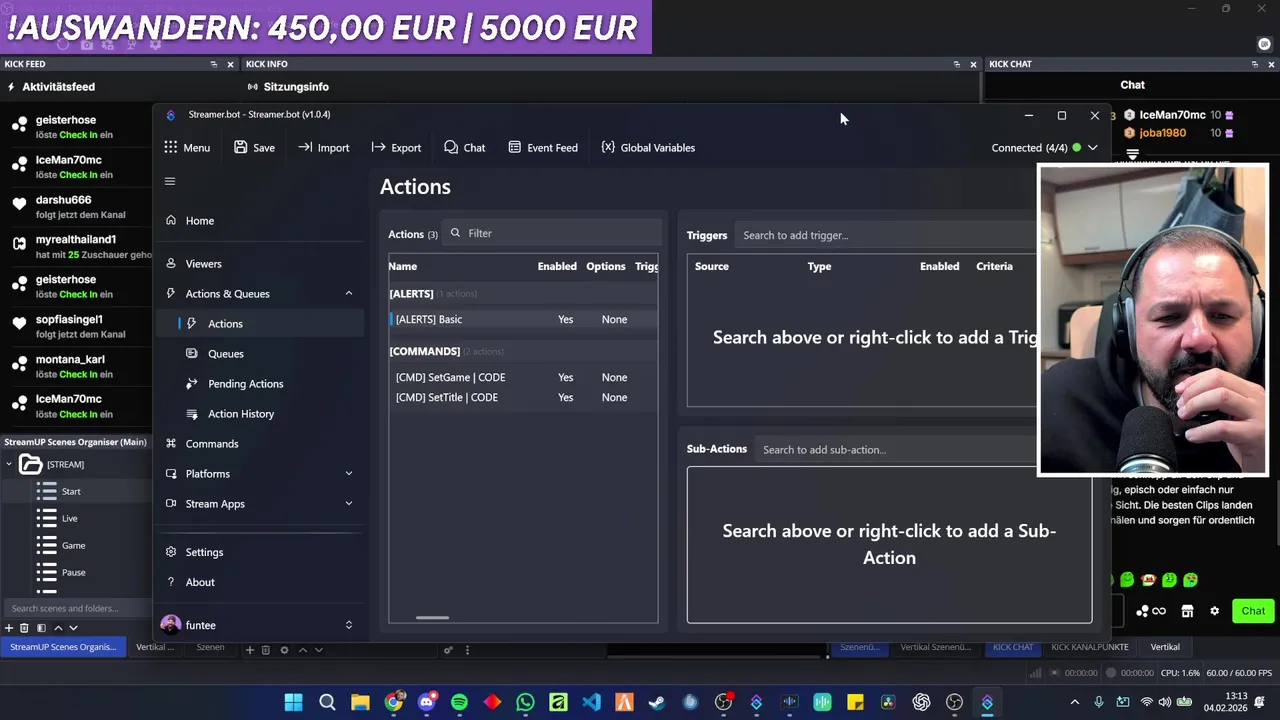Move scene down in Scenes Organiser

pyautogui.click(x=73, y=628)
